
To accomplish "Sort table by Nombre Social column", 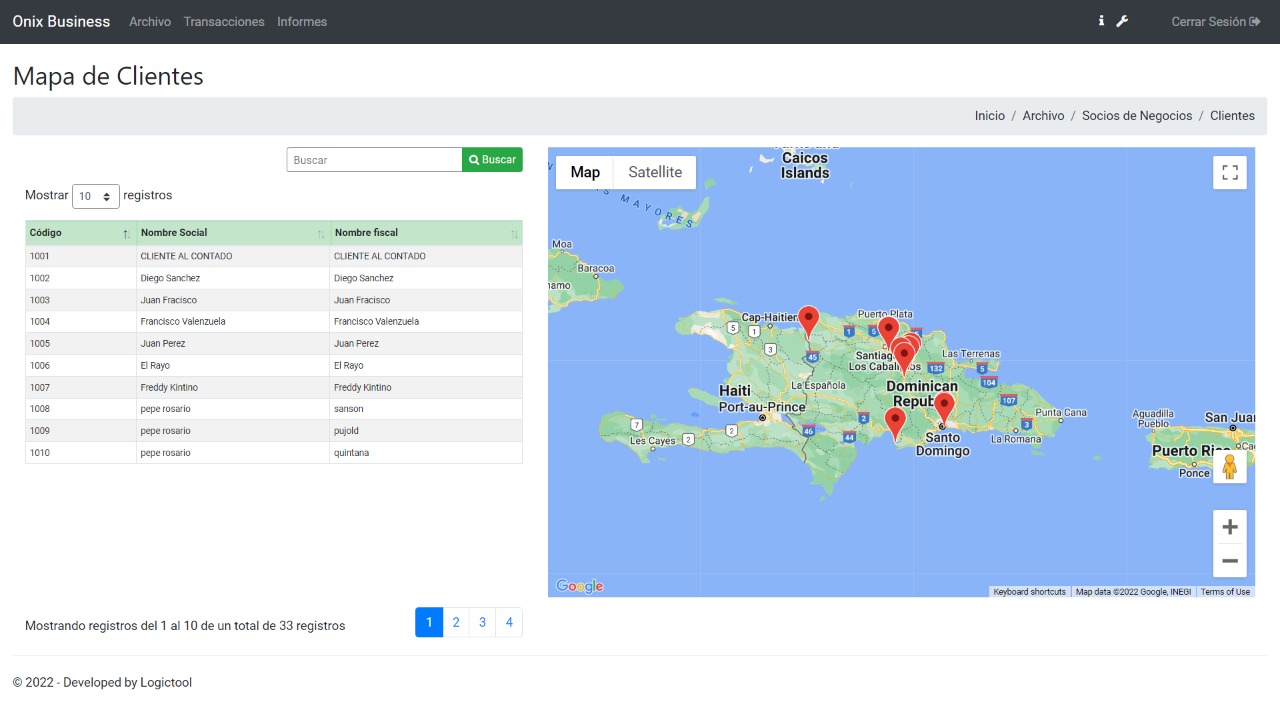I will [x=233, y=233].
